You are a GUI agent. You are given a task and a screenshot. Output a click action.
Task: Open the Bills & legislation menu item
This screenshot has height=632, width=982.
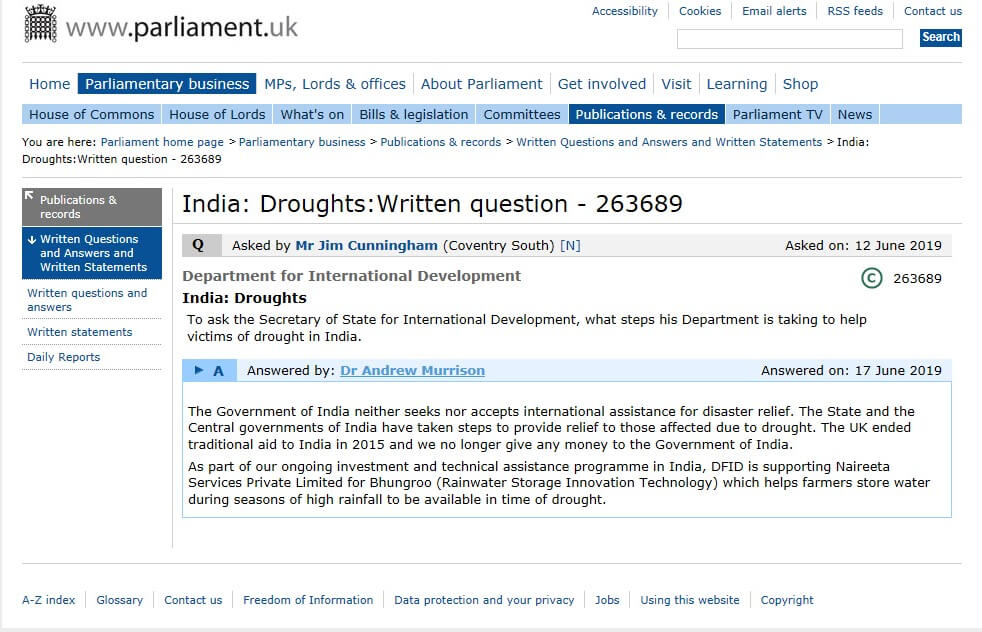pyautogui.click(x=413, y=115)
